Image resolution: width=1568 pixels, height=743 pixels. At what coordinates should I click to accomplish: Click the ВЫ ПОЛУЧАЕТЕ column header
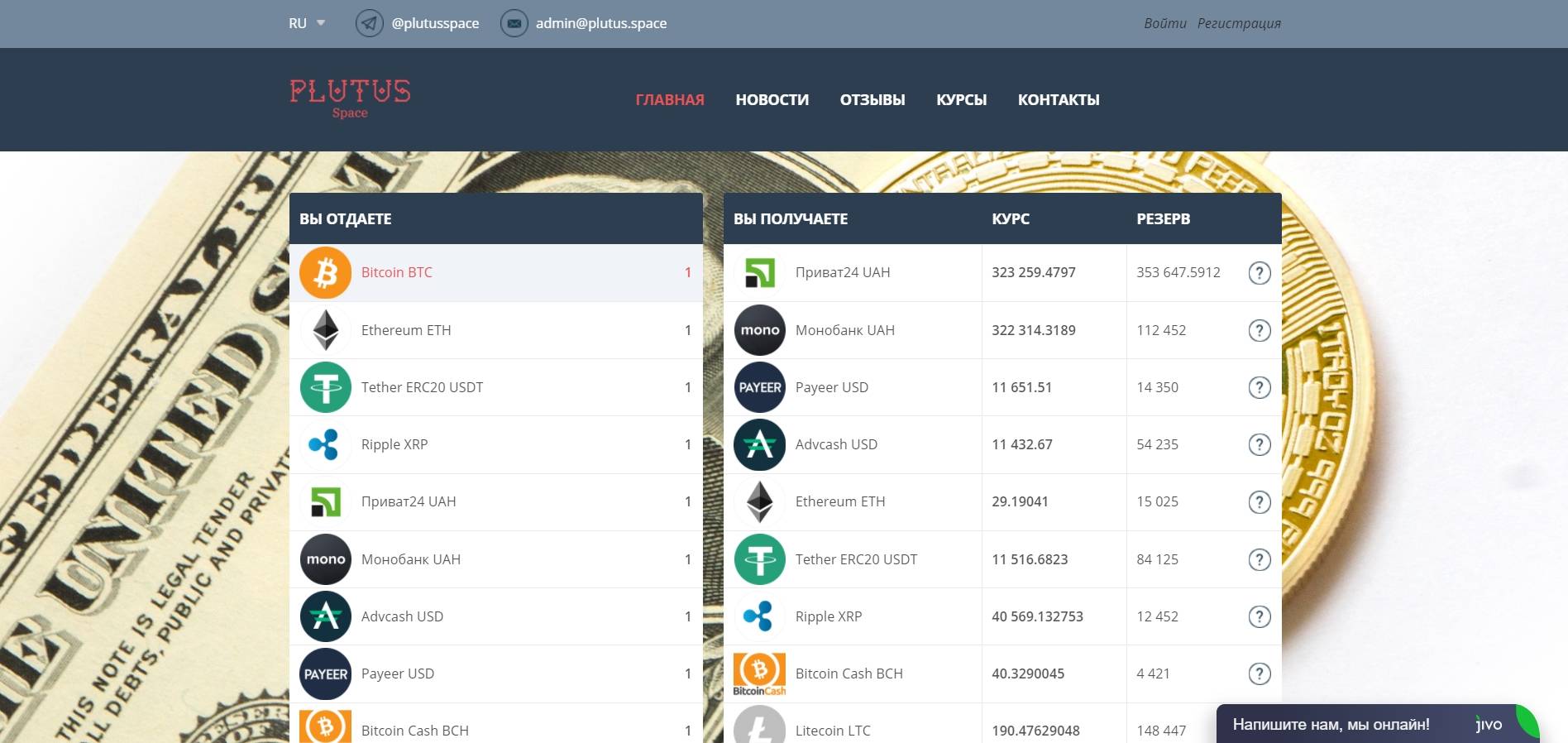[791, 219]
